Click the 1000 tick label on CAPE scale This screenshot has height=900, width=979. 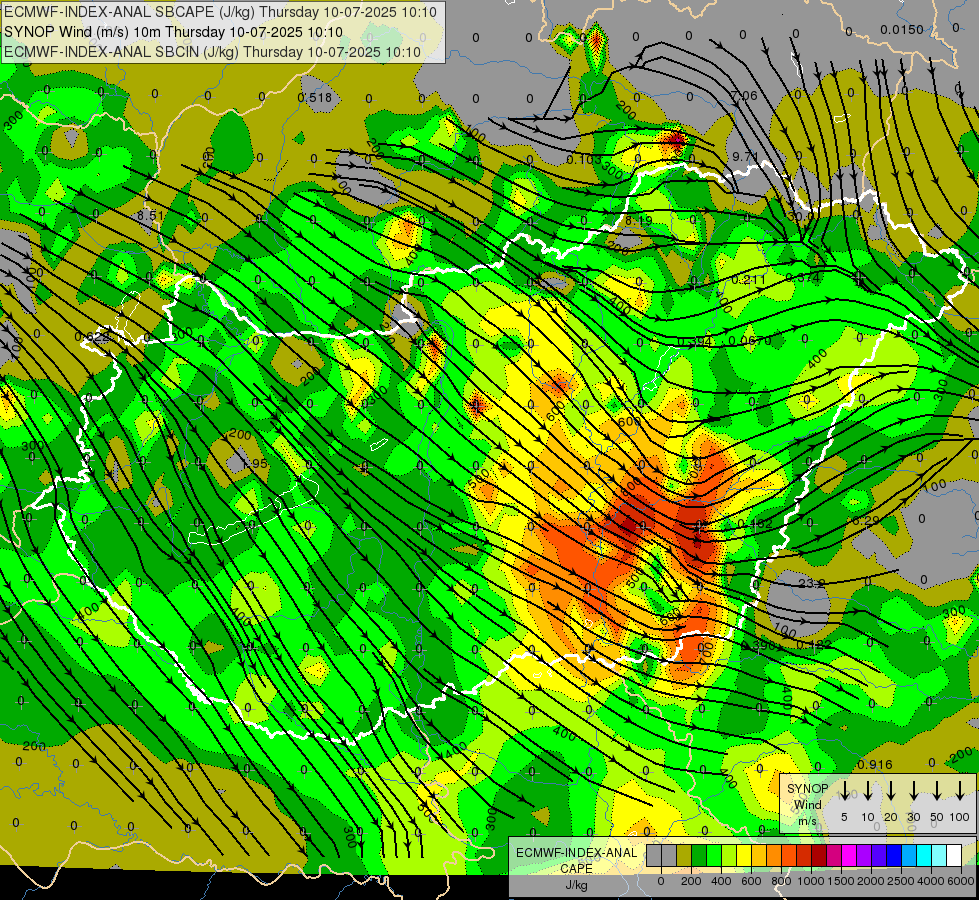point(811,881)
